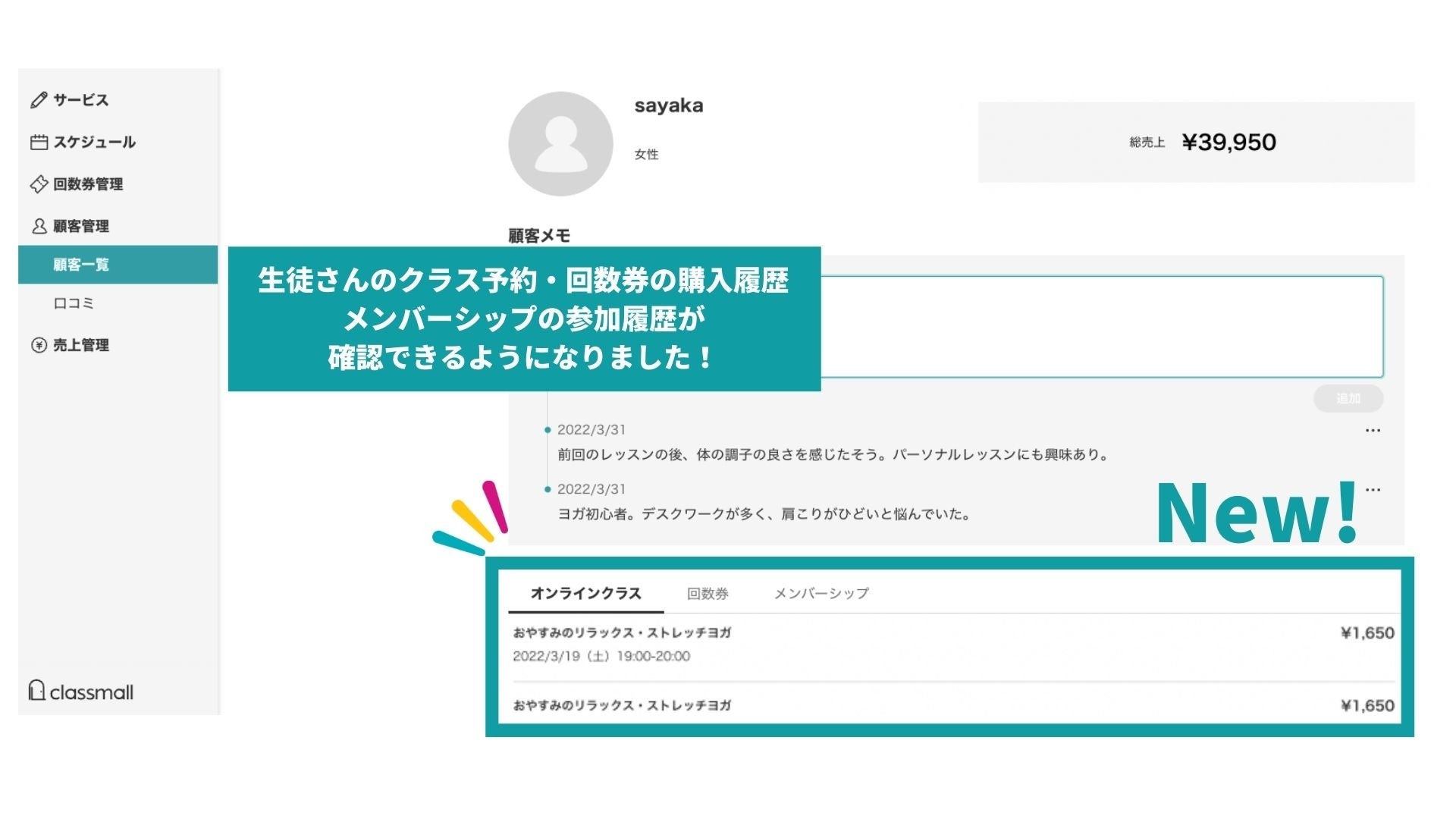Switch to the 回数券 tab
The height and width of the screenshot is (819, 1456).
click(708, 594)
